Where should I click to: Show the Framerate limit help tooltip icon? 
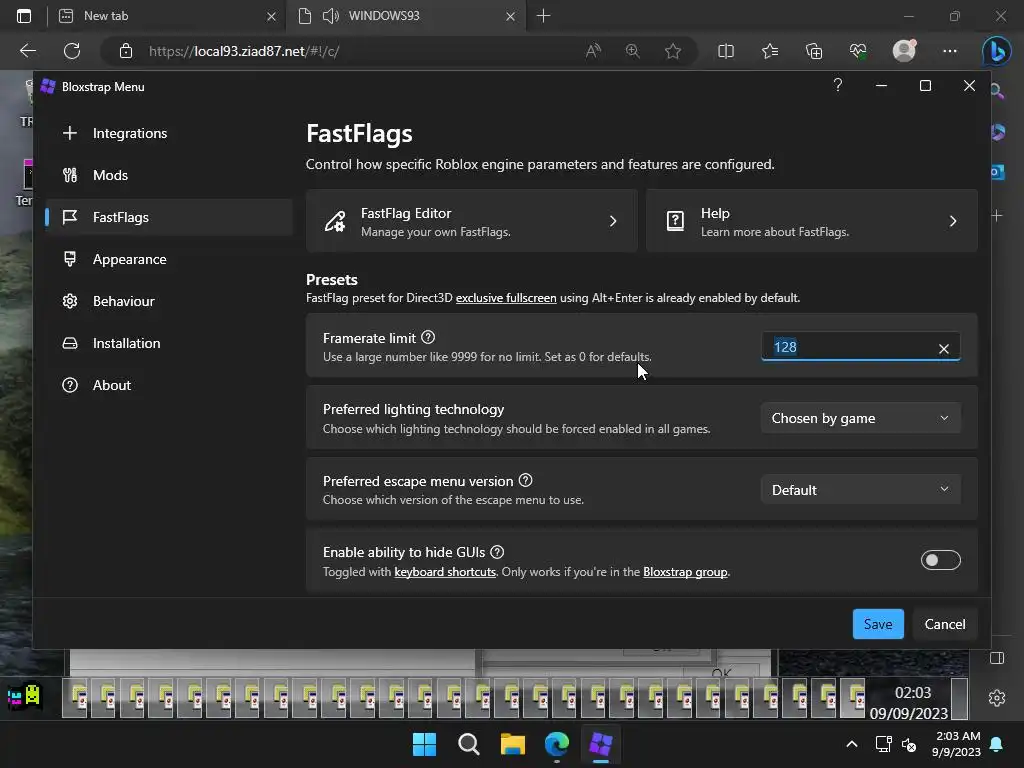point(428,338)
